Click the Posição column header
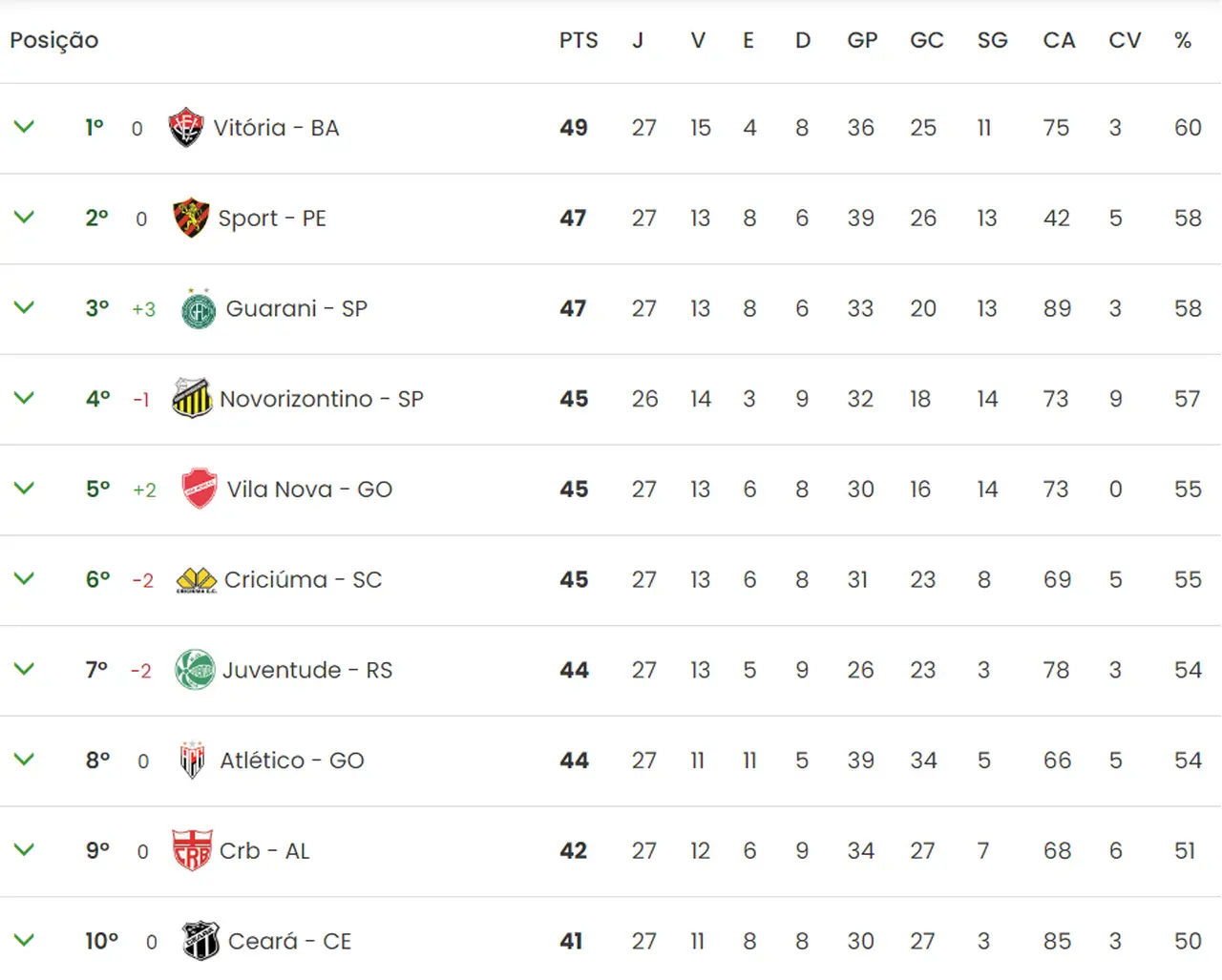The image size is (1222, 980). click(x=54, y=40)
